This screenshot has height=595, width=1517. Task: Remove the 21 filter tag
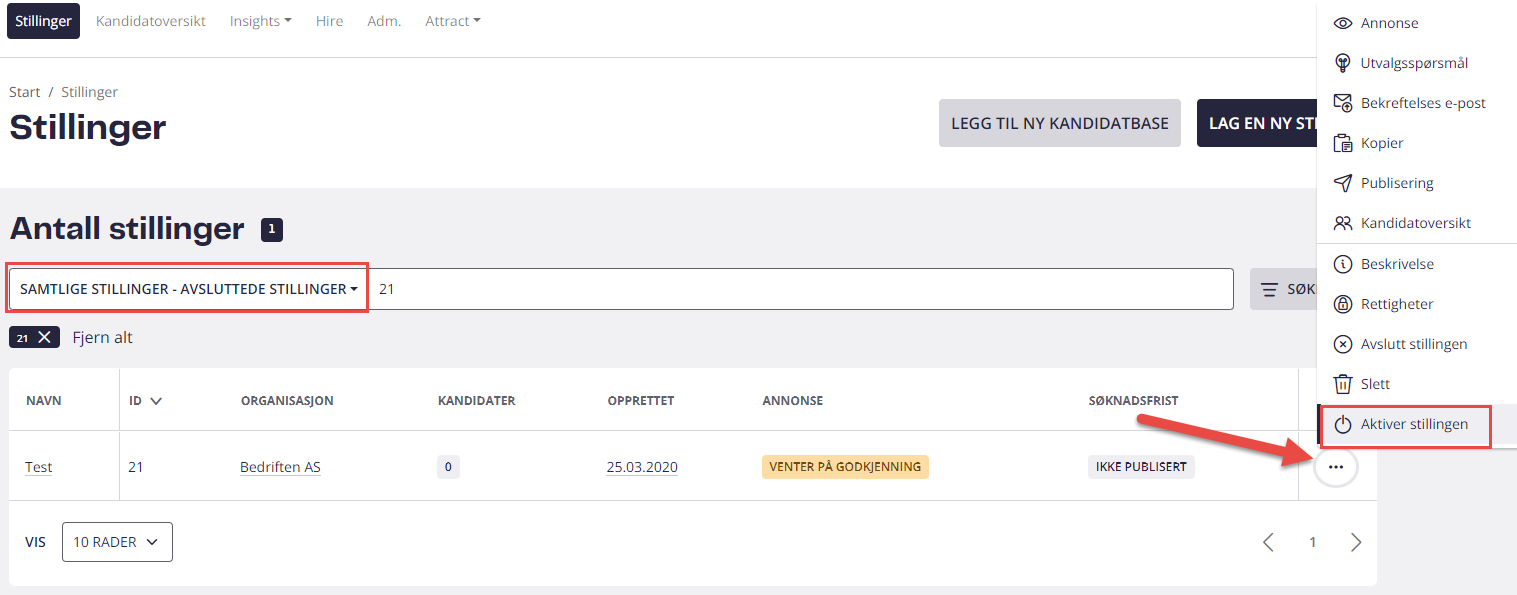[44, 338]
